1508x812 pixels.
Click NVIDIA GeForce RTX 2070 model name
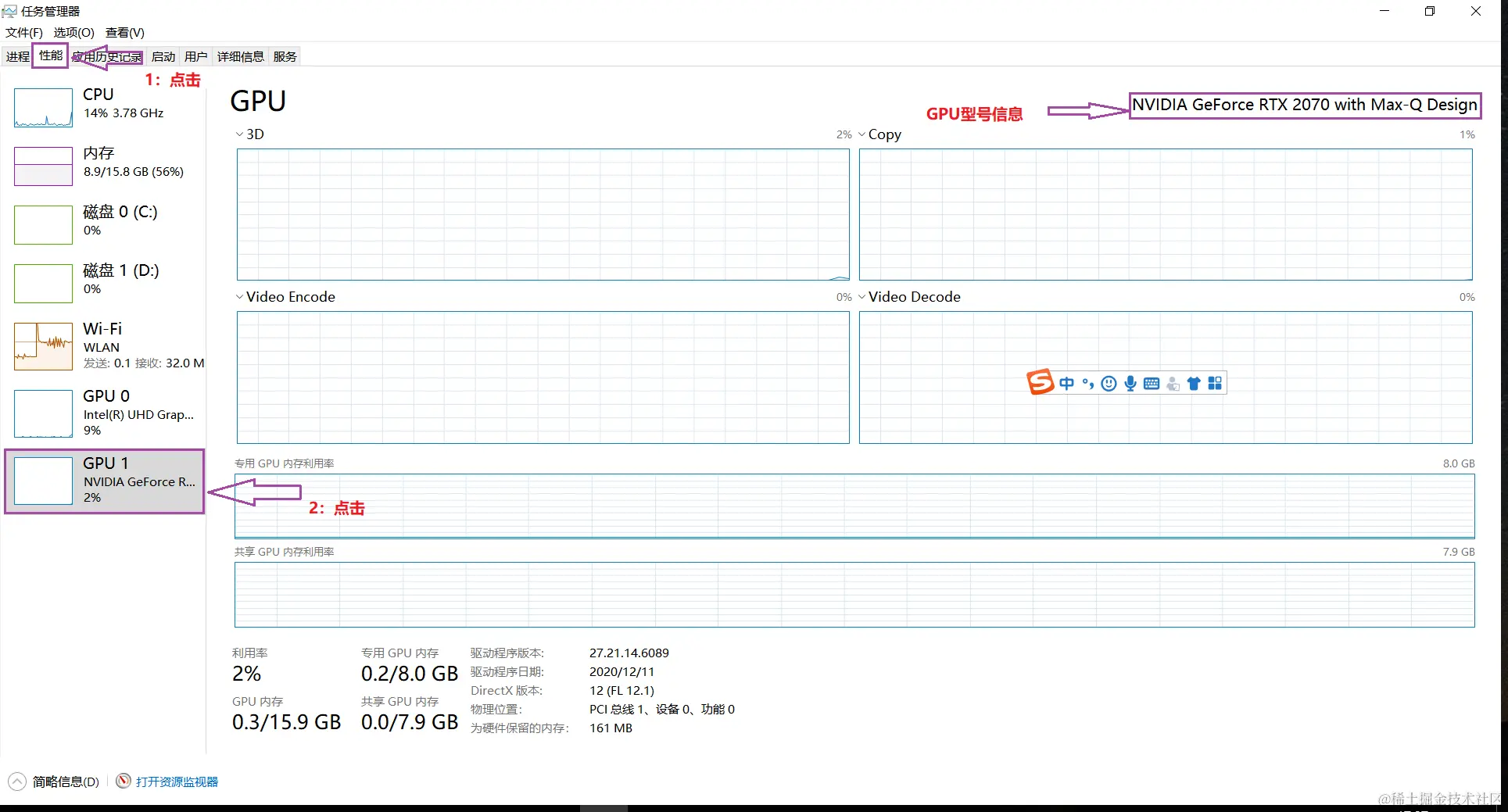(1305, 105)
